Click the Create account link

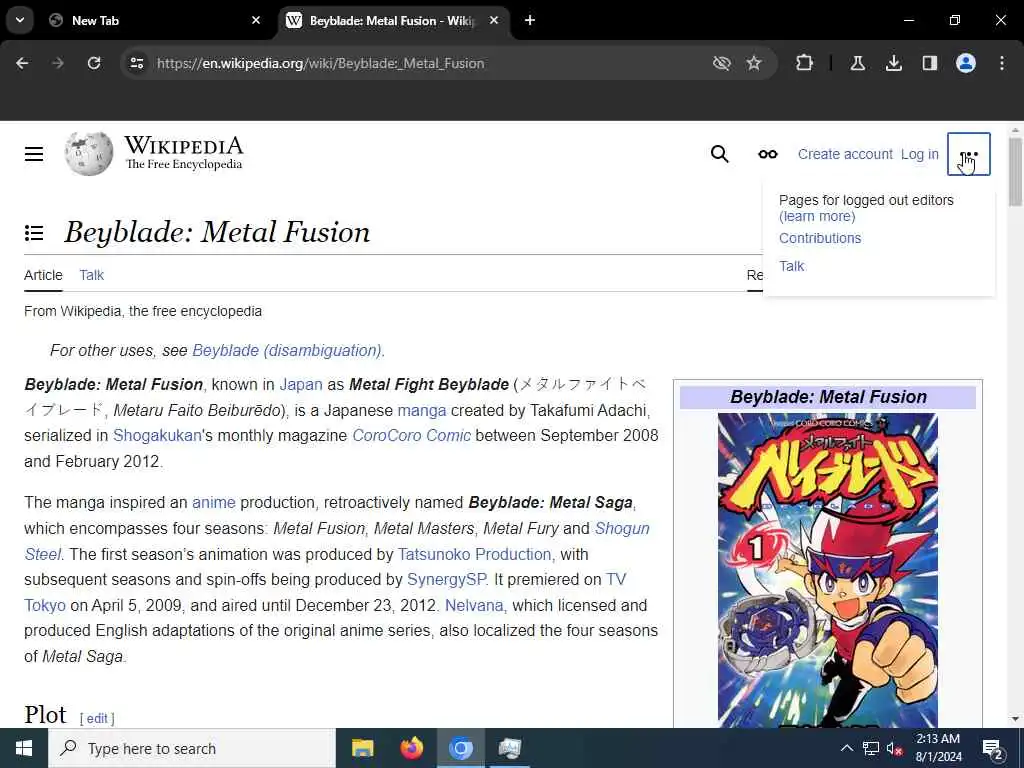coord(845,154)
